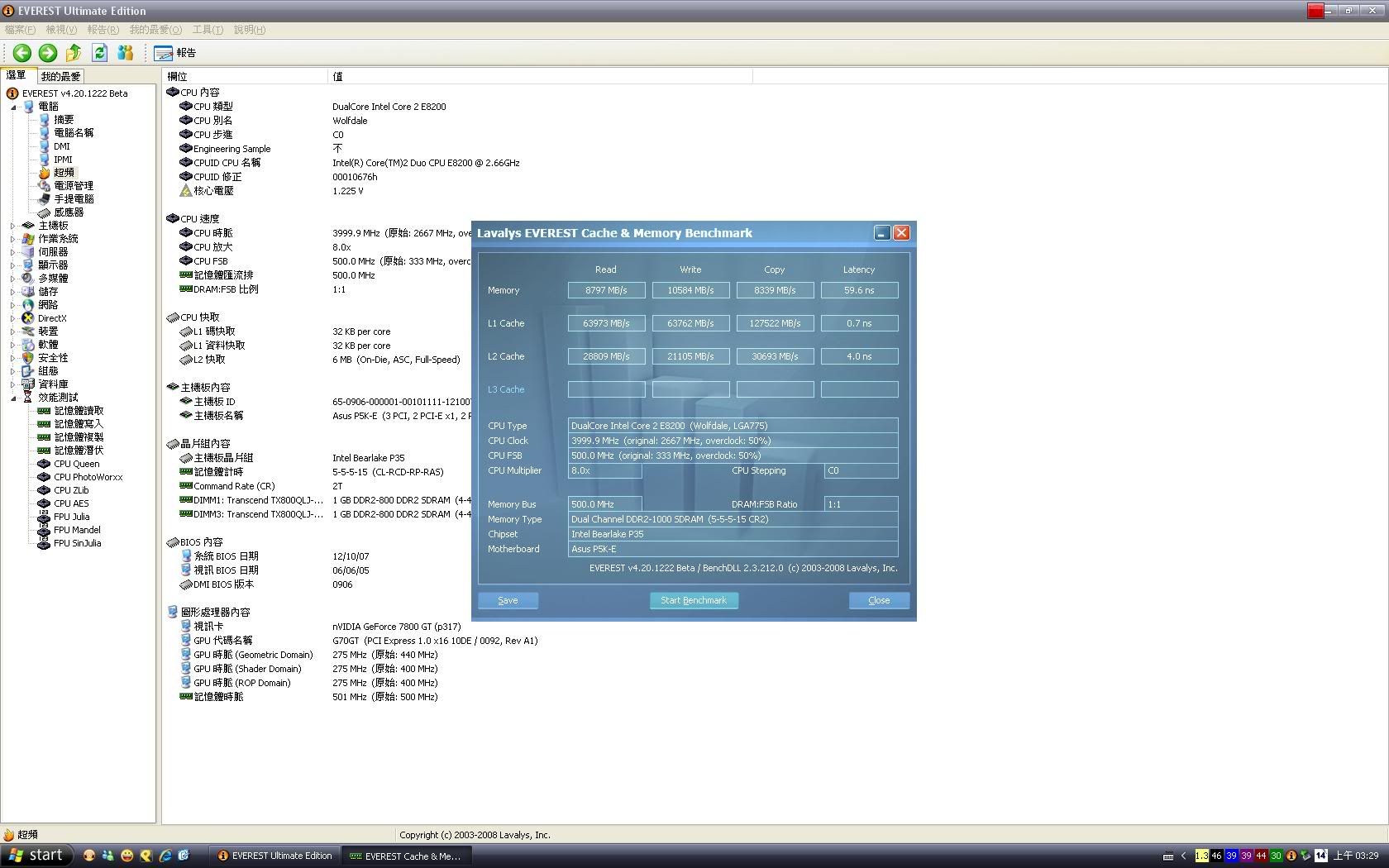Select the 感應器 icon item
This screenshot has width=1389, height=868.
(44, 212)
